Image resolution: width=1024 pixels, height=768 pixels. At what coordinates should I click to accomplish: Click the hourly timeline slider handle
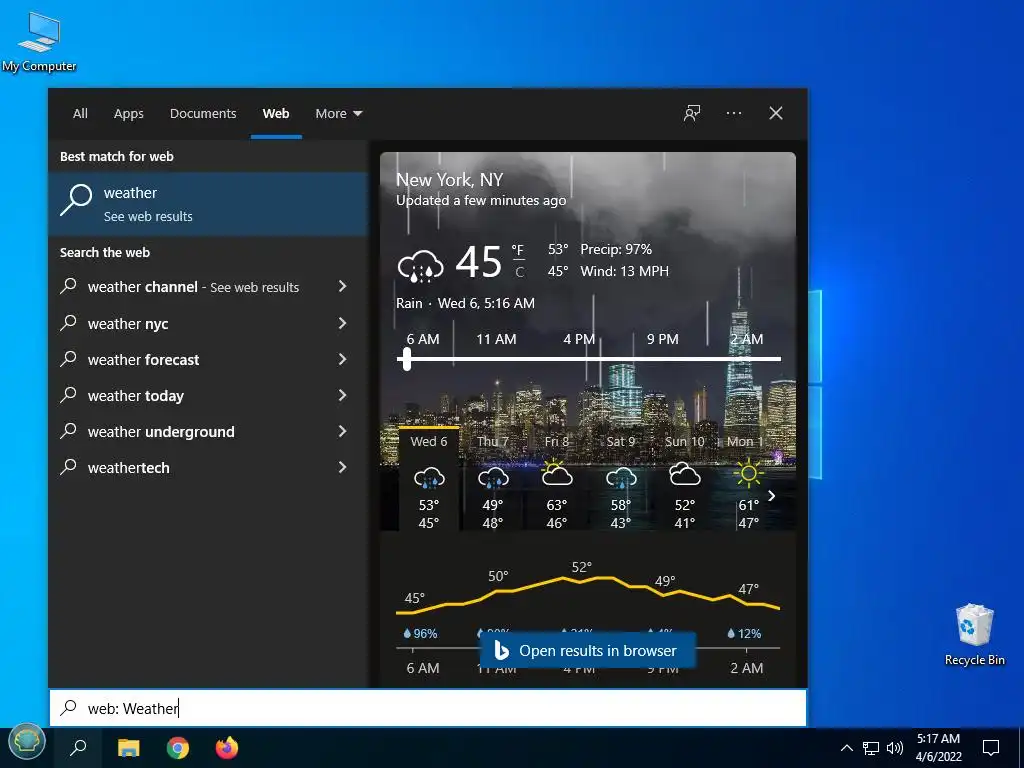[x=407, y=359]
